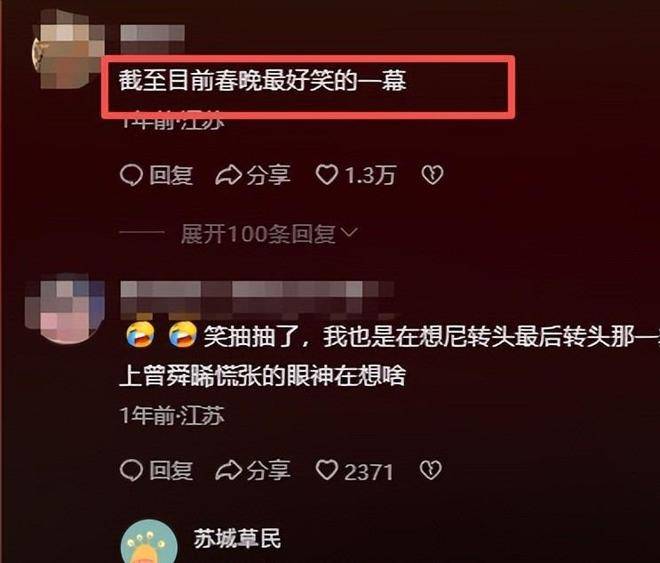Open the 苏城草民 username profile
Viewport: 660px width, 563px height.
click(237, 539)
